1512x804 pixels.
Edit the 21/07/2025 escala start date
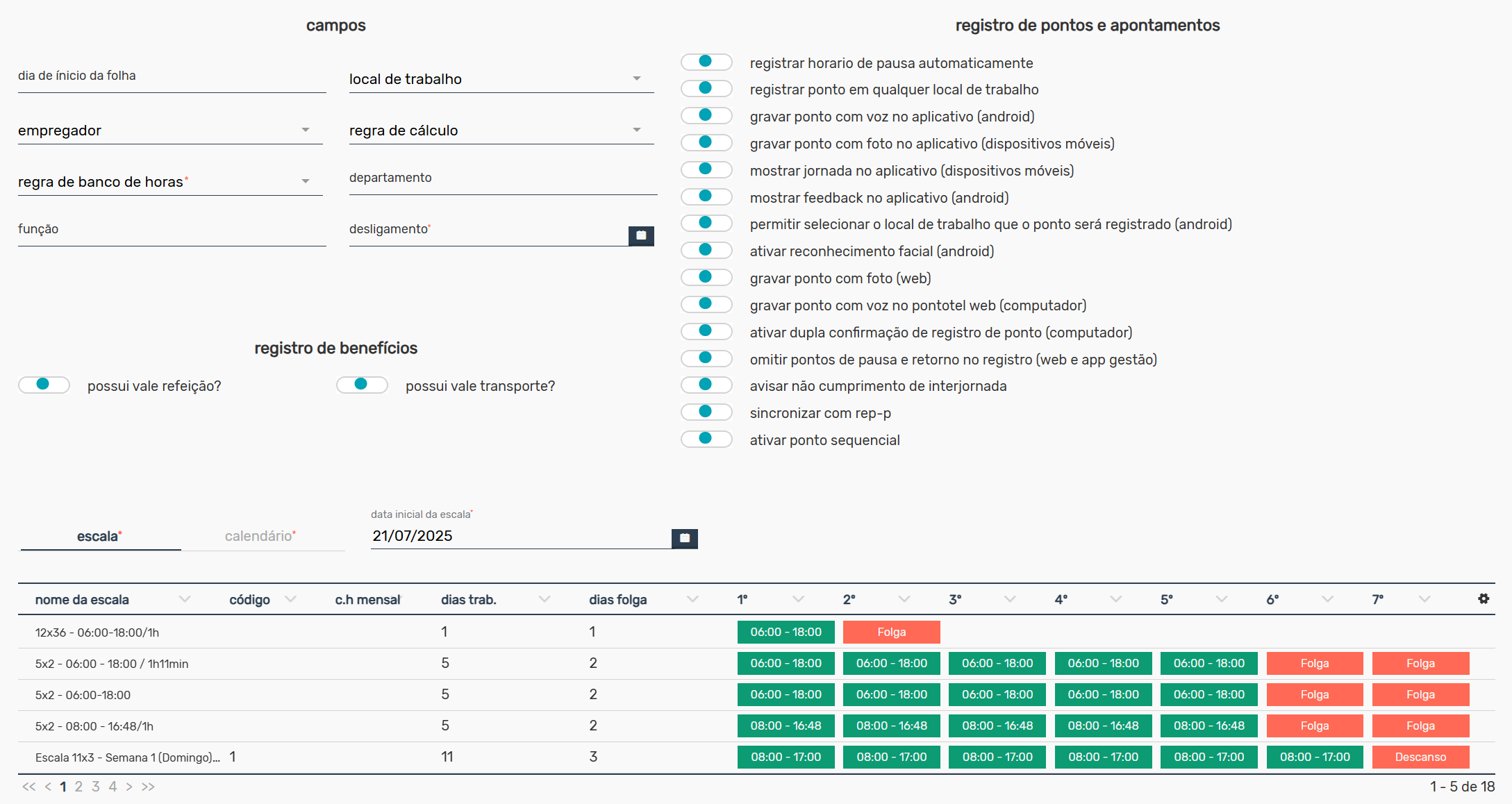point(521,536)
